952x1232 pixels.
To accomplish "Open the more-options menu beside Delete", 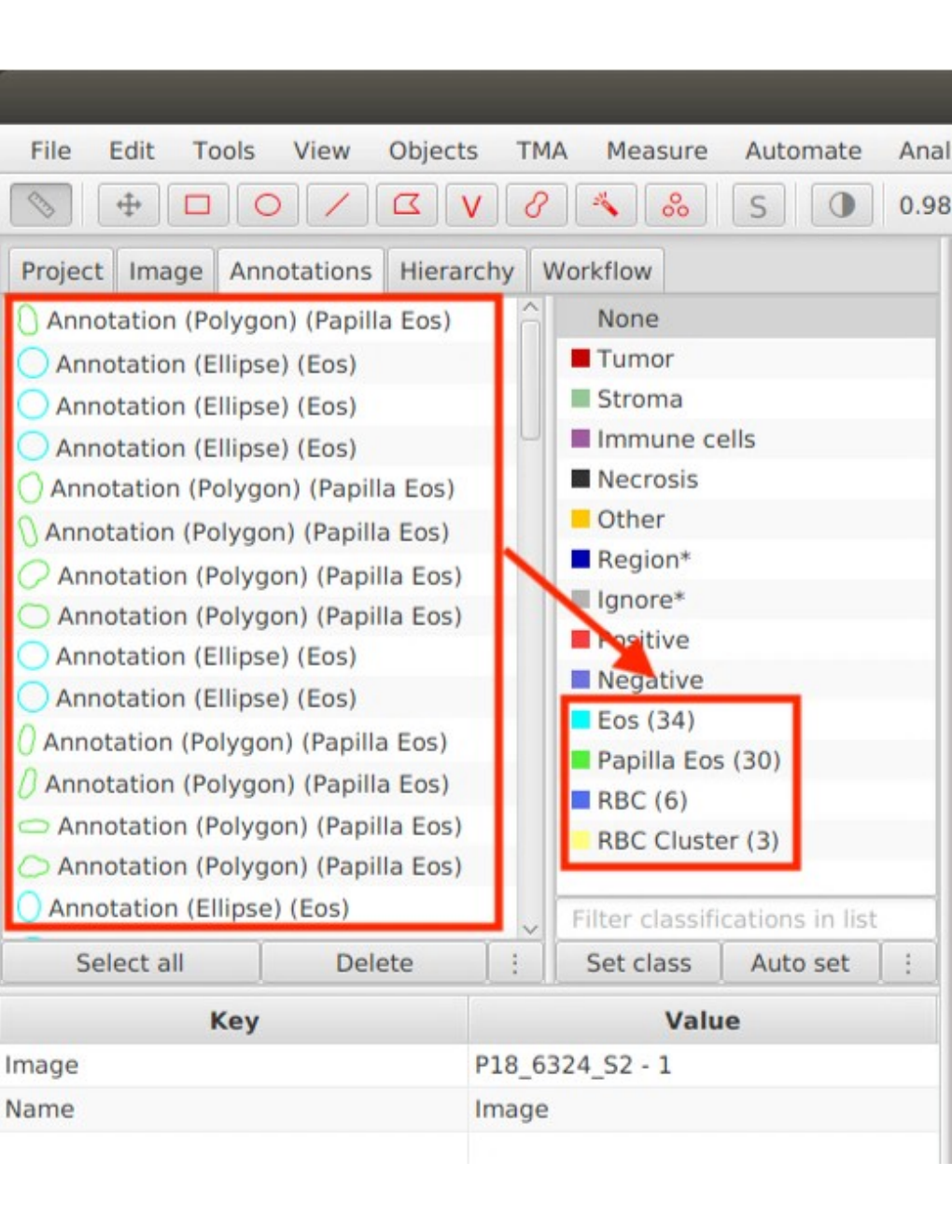I will click(514, 962).
